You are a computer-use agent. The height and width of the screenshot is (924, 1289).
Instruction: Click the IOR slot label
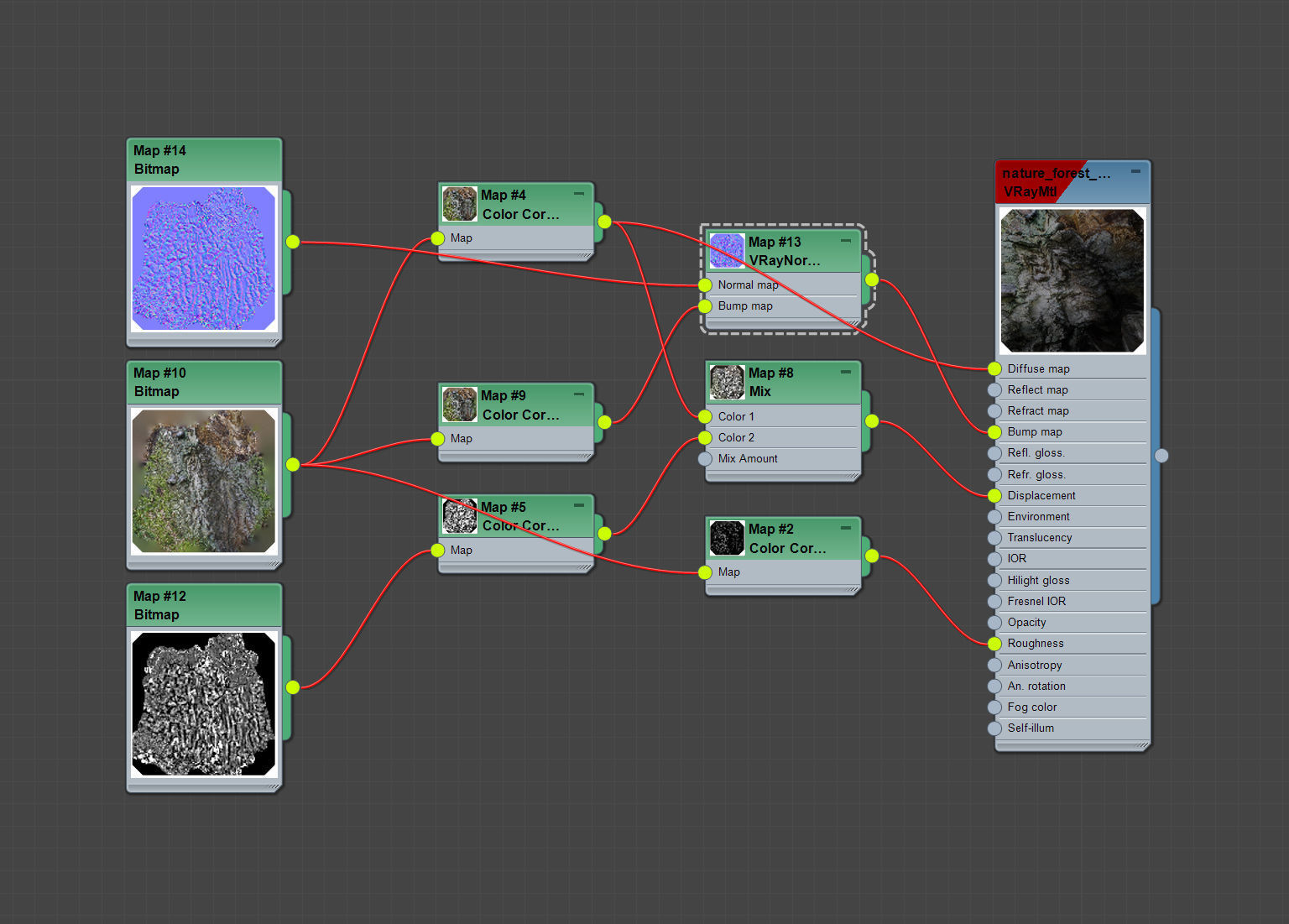(1017, 559)
